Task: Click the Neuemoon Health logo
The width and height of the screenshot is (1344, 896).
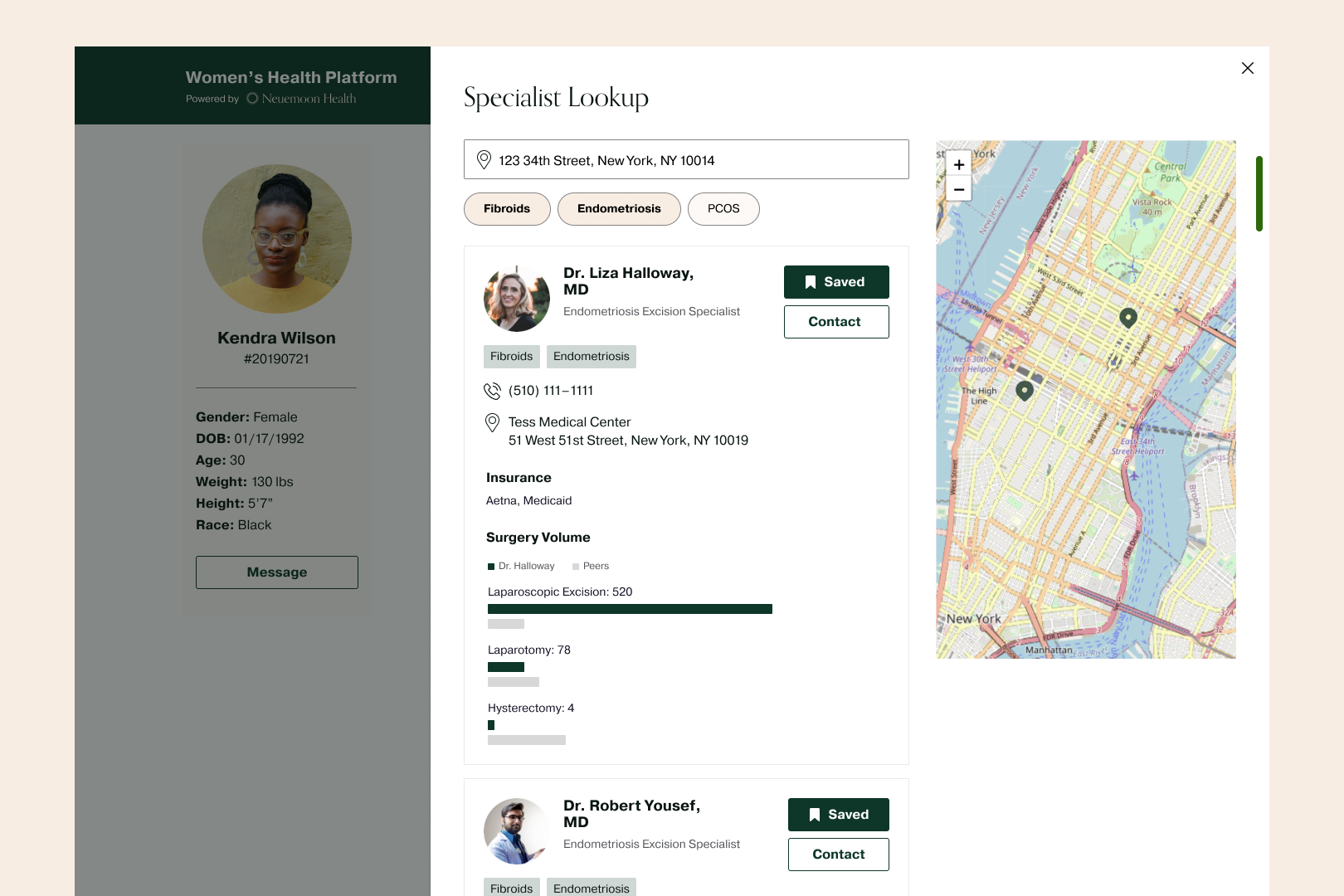Action: (x=301, y=99)
